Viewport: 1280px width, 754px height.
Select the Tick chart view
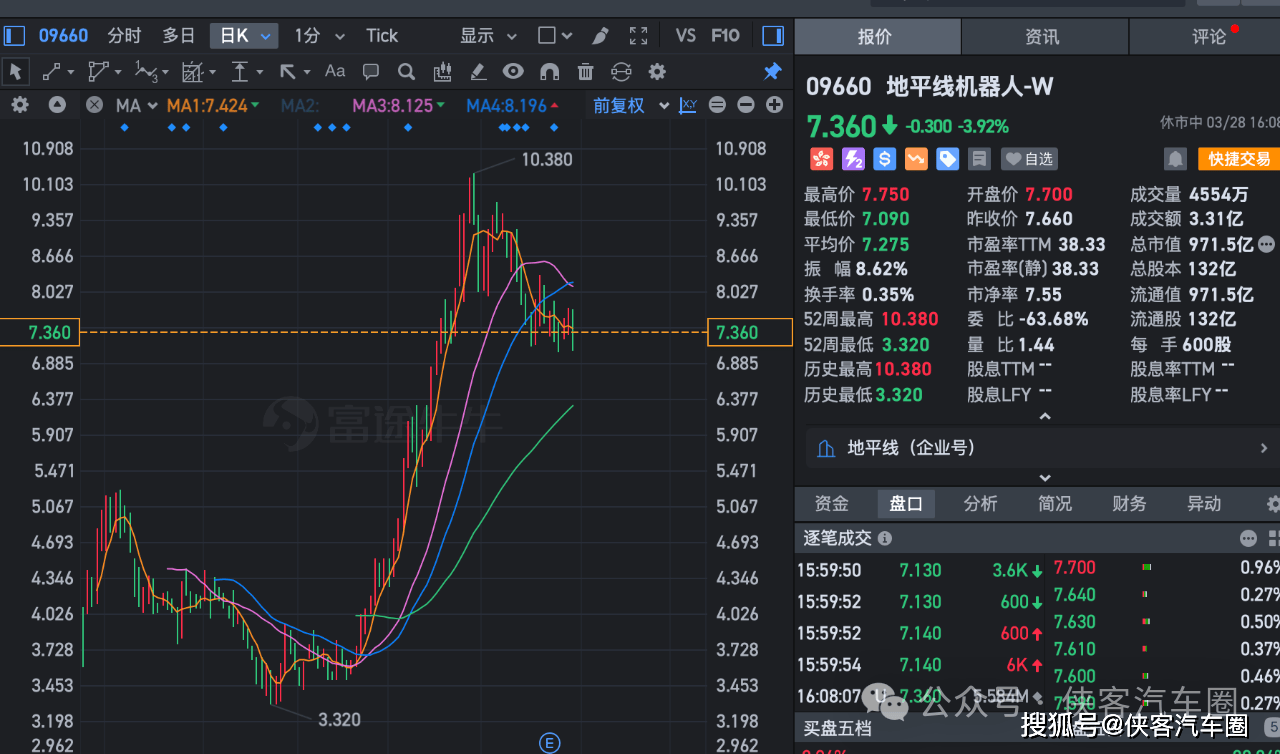point(382,36)
